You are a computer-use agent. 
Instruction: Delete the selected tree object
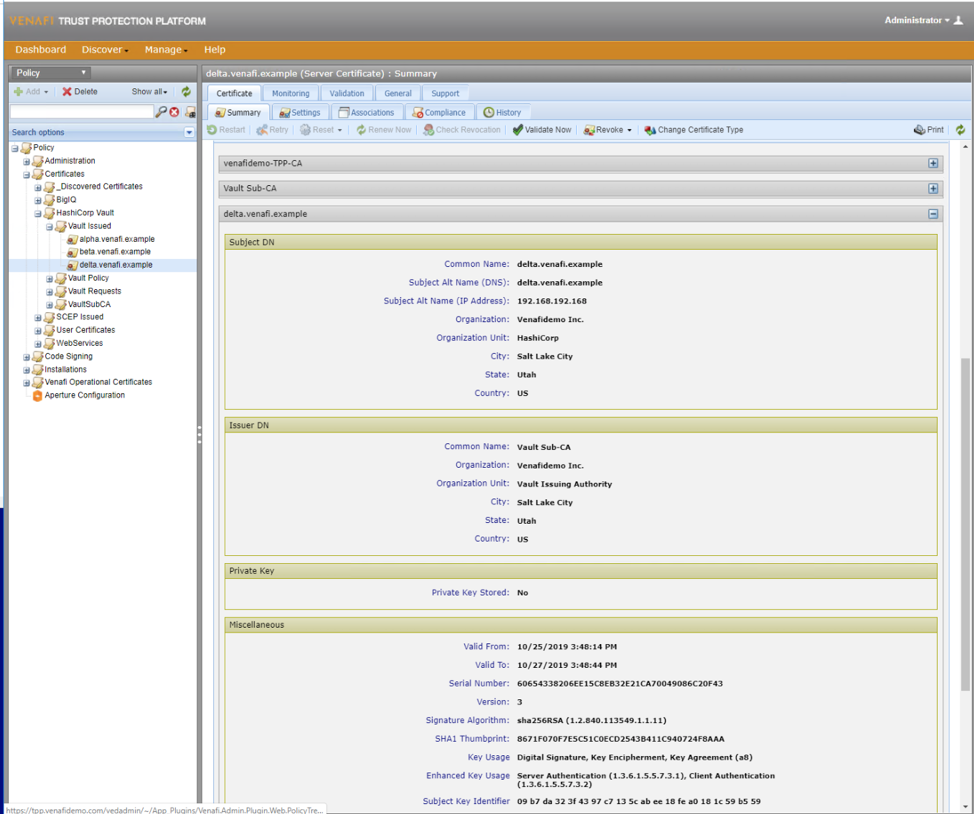80,91
